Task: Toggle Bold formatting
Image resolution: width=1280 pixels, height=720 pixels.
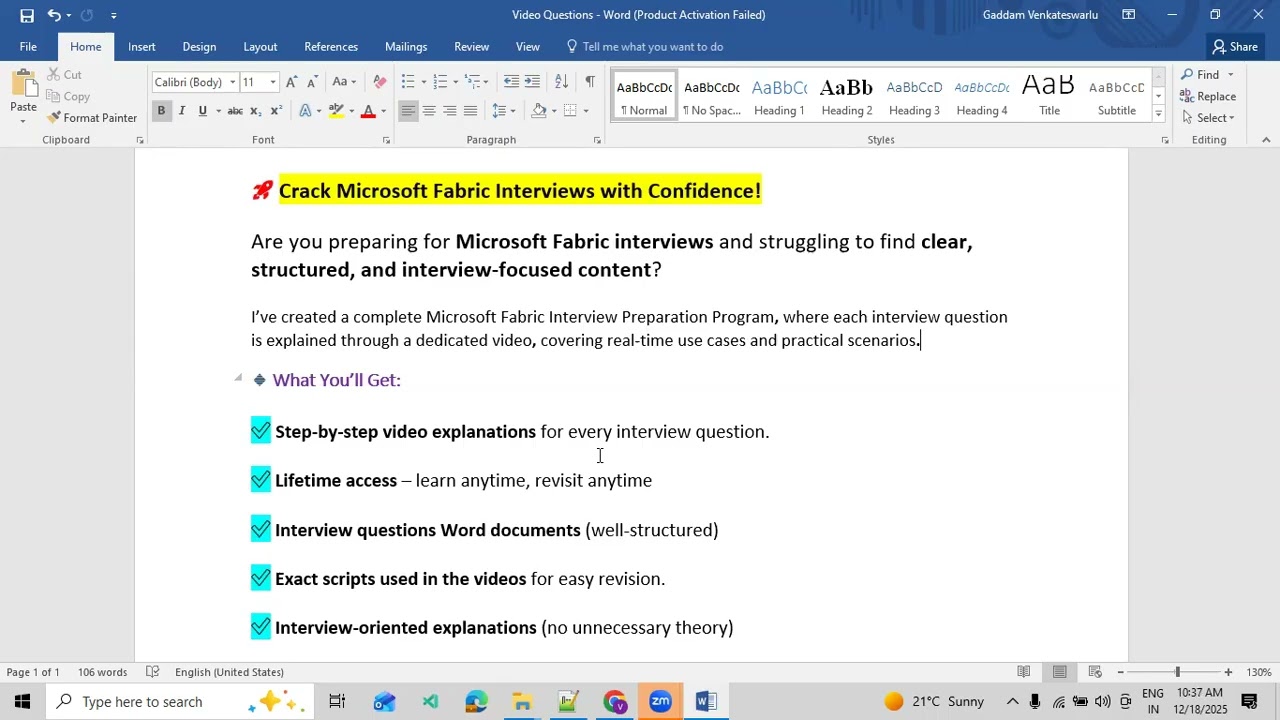Action: [x=161, y=111]
